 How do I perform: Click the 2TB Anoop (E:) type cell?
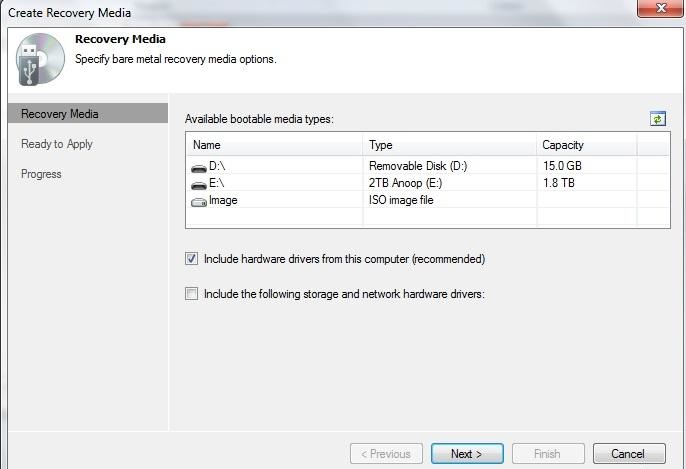pyautogui.click(x=406, y=183)
